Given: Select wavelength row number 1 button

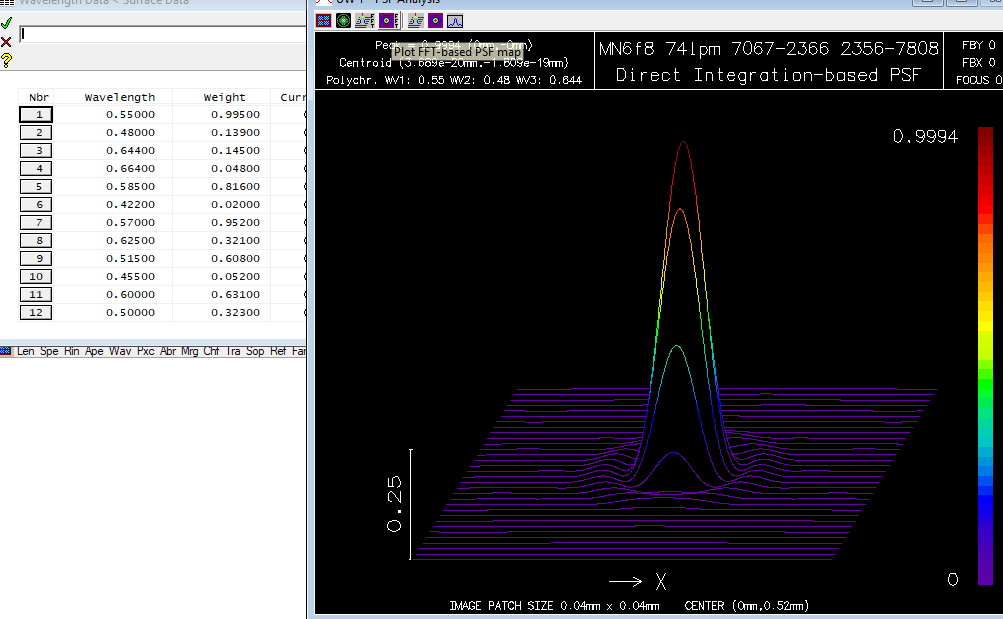Looking at the screenshot, I should (36, 115).
